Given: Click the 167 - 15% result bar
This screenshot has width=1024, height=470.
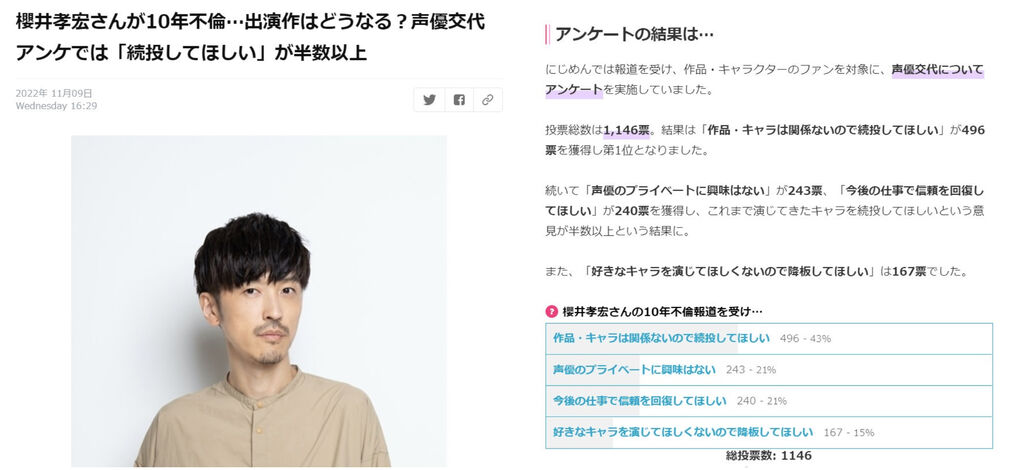Looking at the screenshot, I should [x=848, y=433].
